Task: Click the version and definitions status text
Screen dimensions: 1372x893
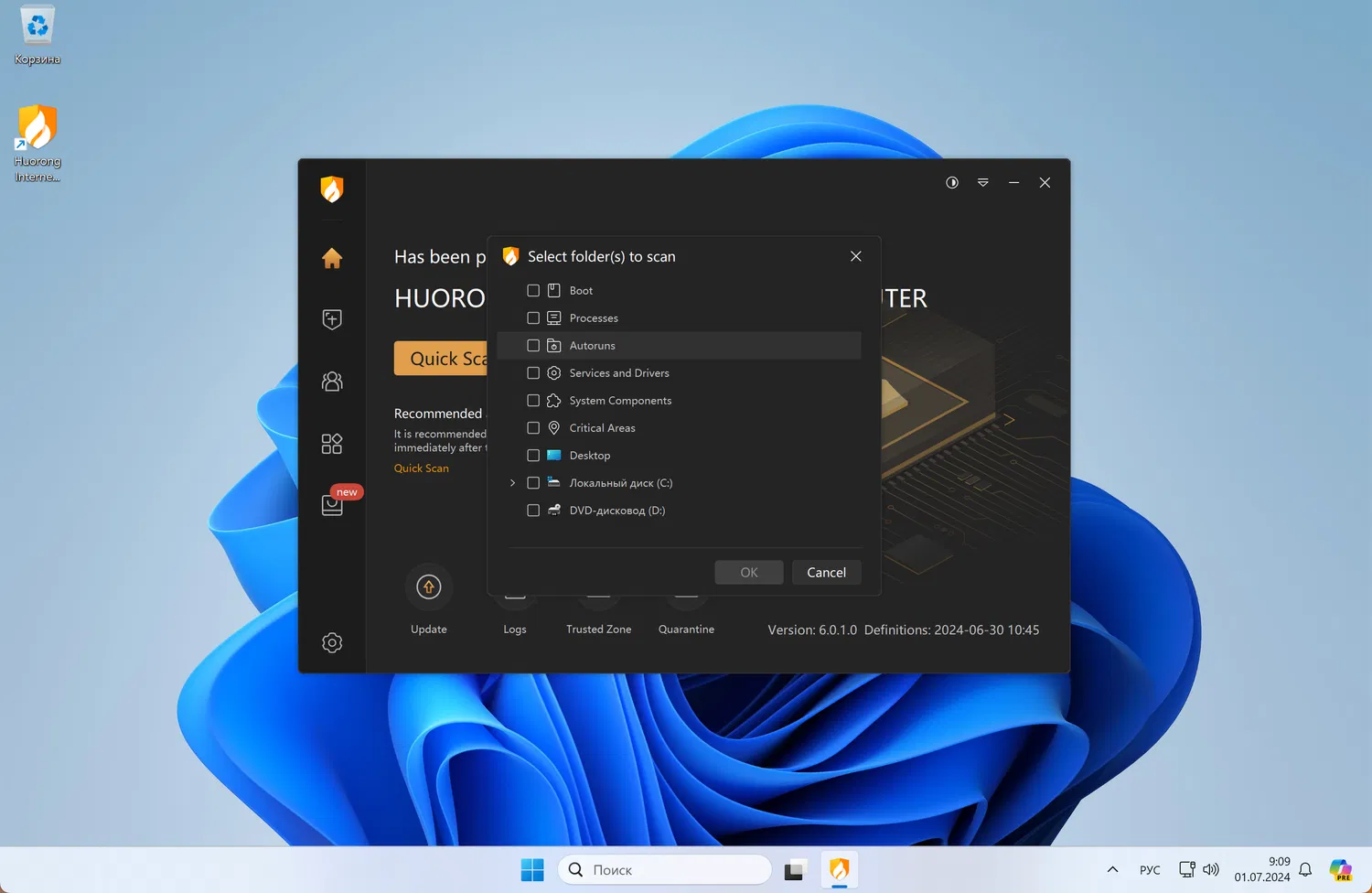Action: pos(904,629)
